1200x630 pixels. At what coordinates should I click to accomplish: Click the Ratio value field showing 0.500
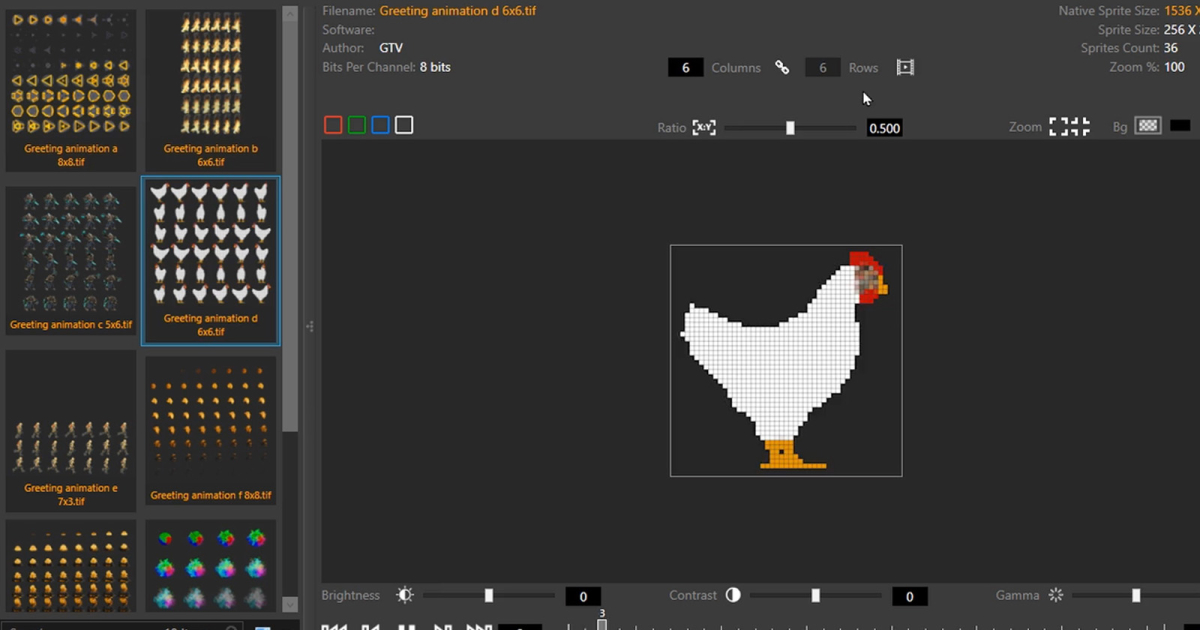pyautogui.click(x=884, y=128)
